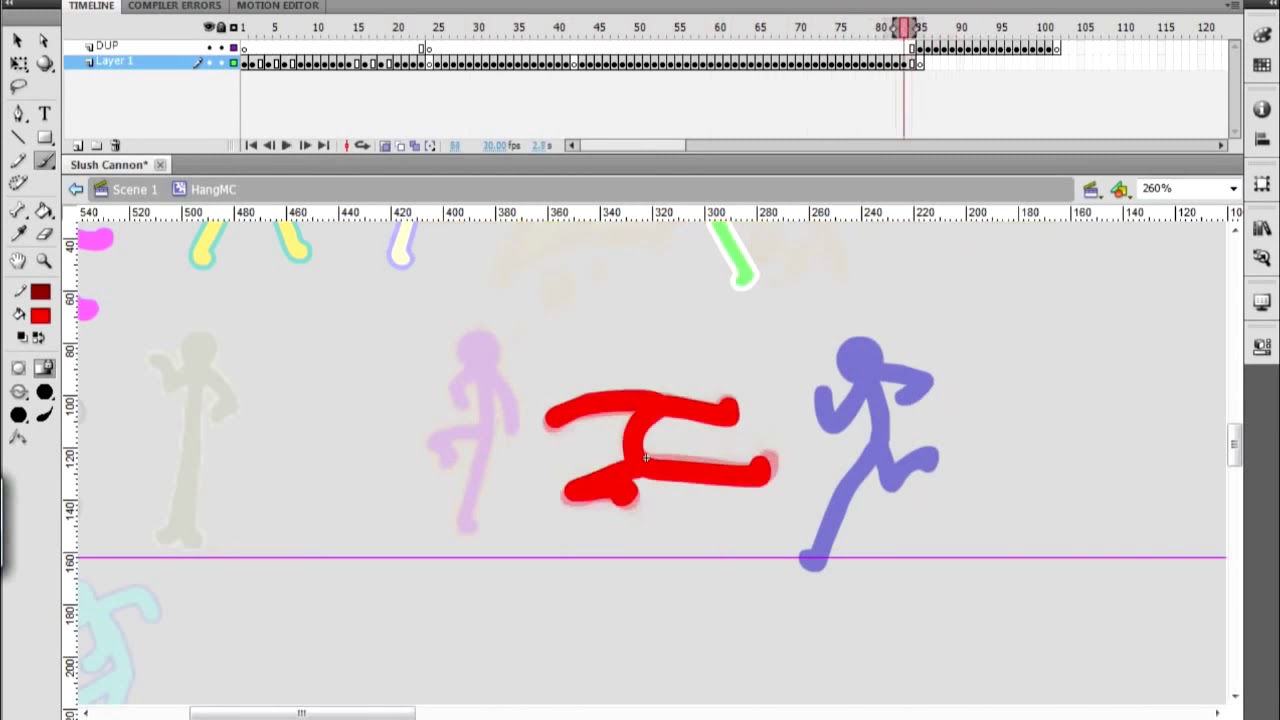Show or hide all layers eye icon
The height and width of the screenshot is (720, 1280).
point(209,27)
